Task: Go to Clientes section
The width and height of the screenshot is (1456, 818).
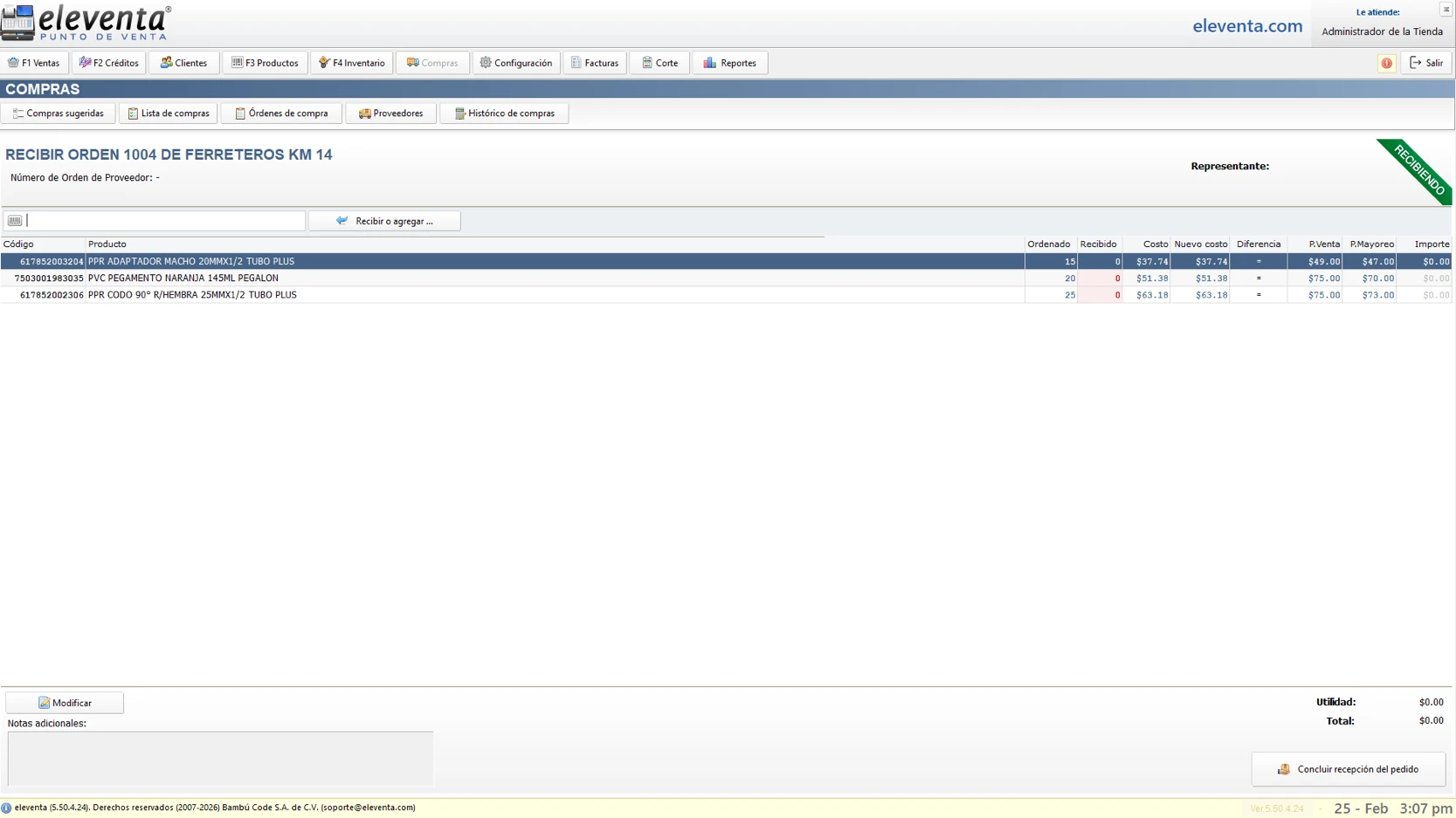Action: click(183, 63)
